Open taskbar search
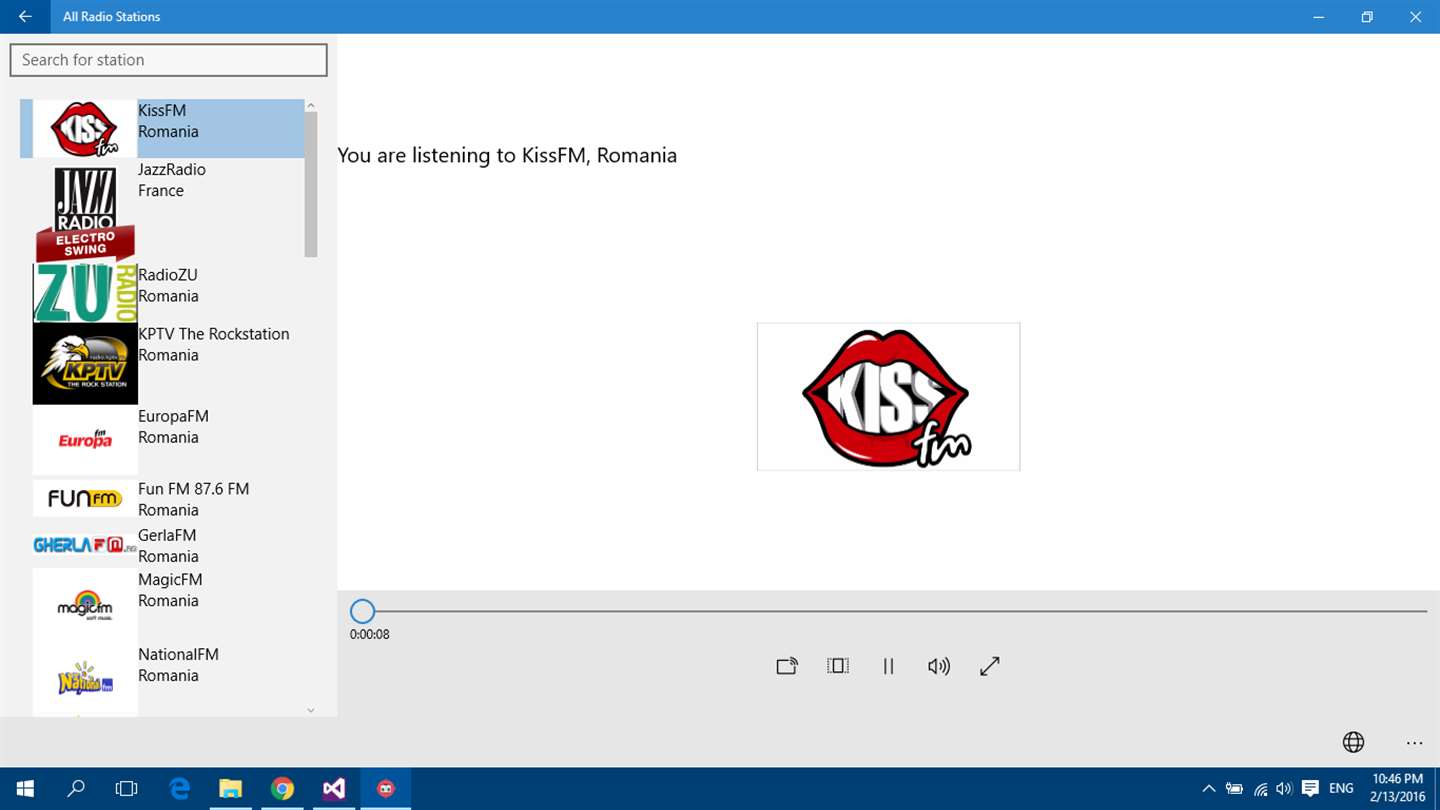This screenshot has width=1440, height=810. click(x=76, y=789)
